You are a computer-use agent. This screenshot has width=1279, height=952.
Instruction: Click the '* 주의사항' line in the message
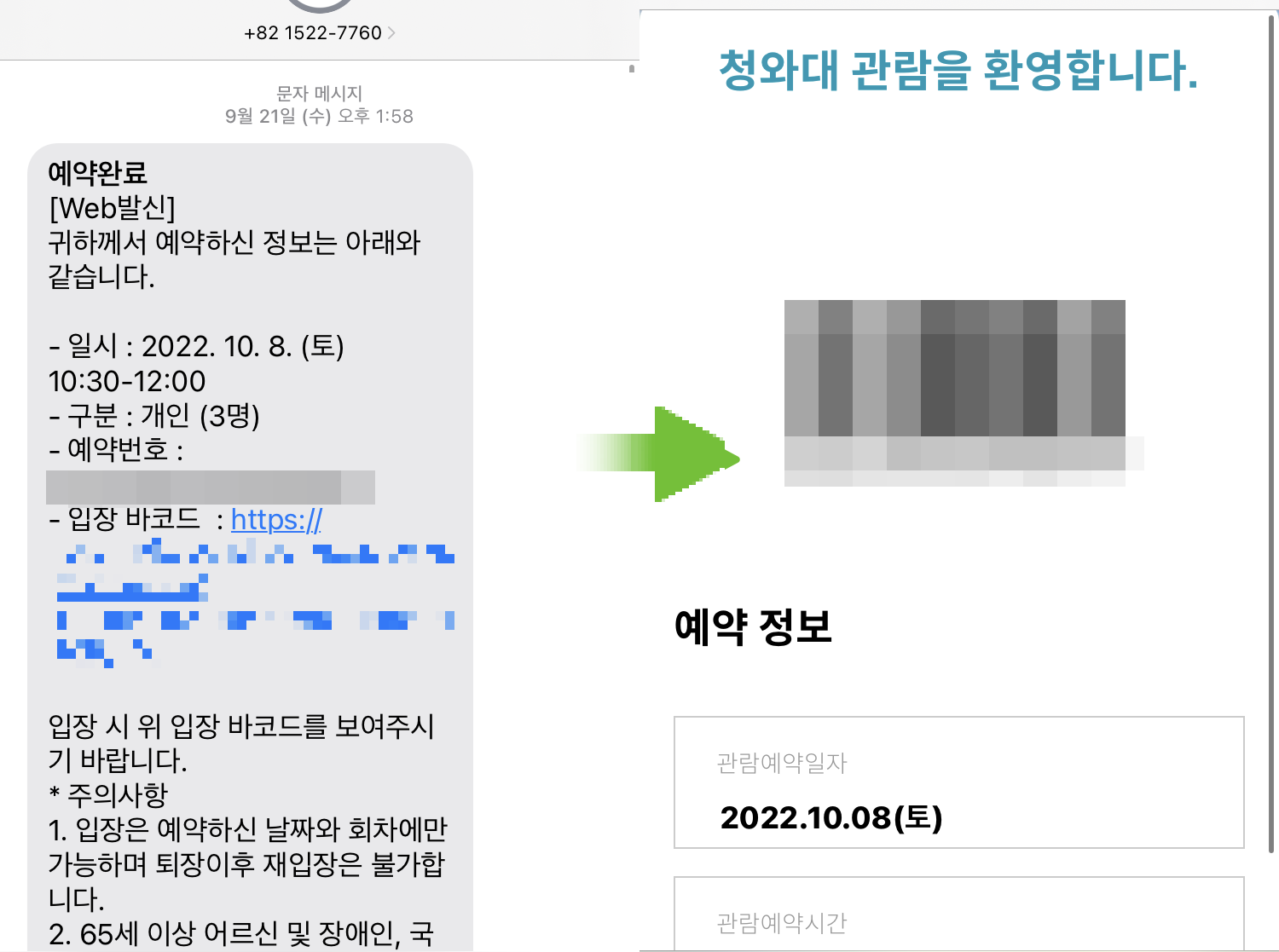[x=108, y=795]
